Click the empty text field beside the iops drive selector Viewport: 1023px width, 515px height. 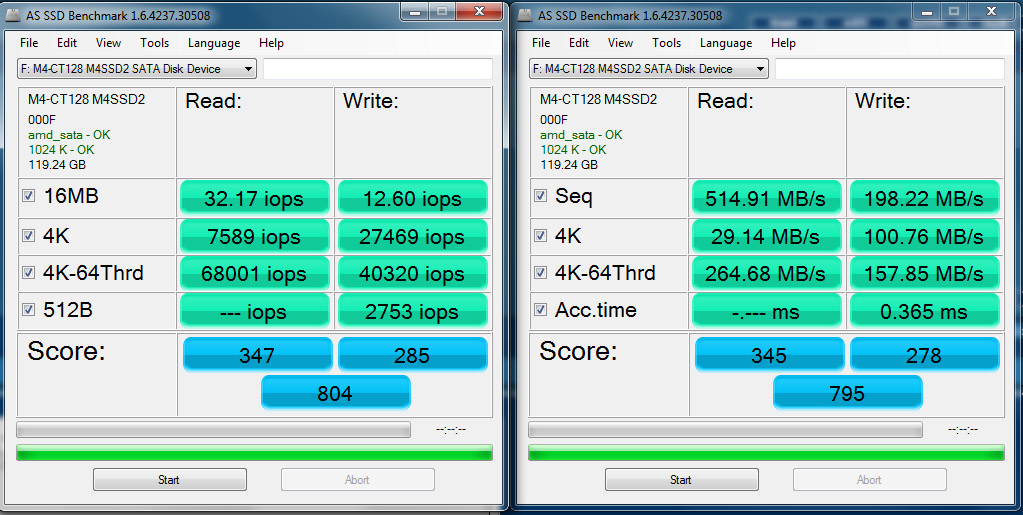tap(377, 69)
